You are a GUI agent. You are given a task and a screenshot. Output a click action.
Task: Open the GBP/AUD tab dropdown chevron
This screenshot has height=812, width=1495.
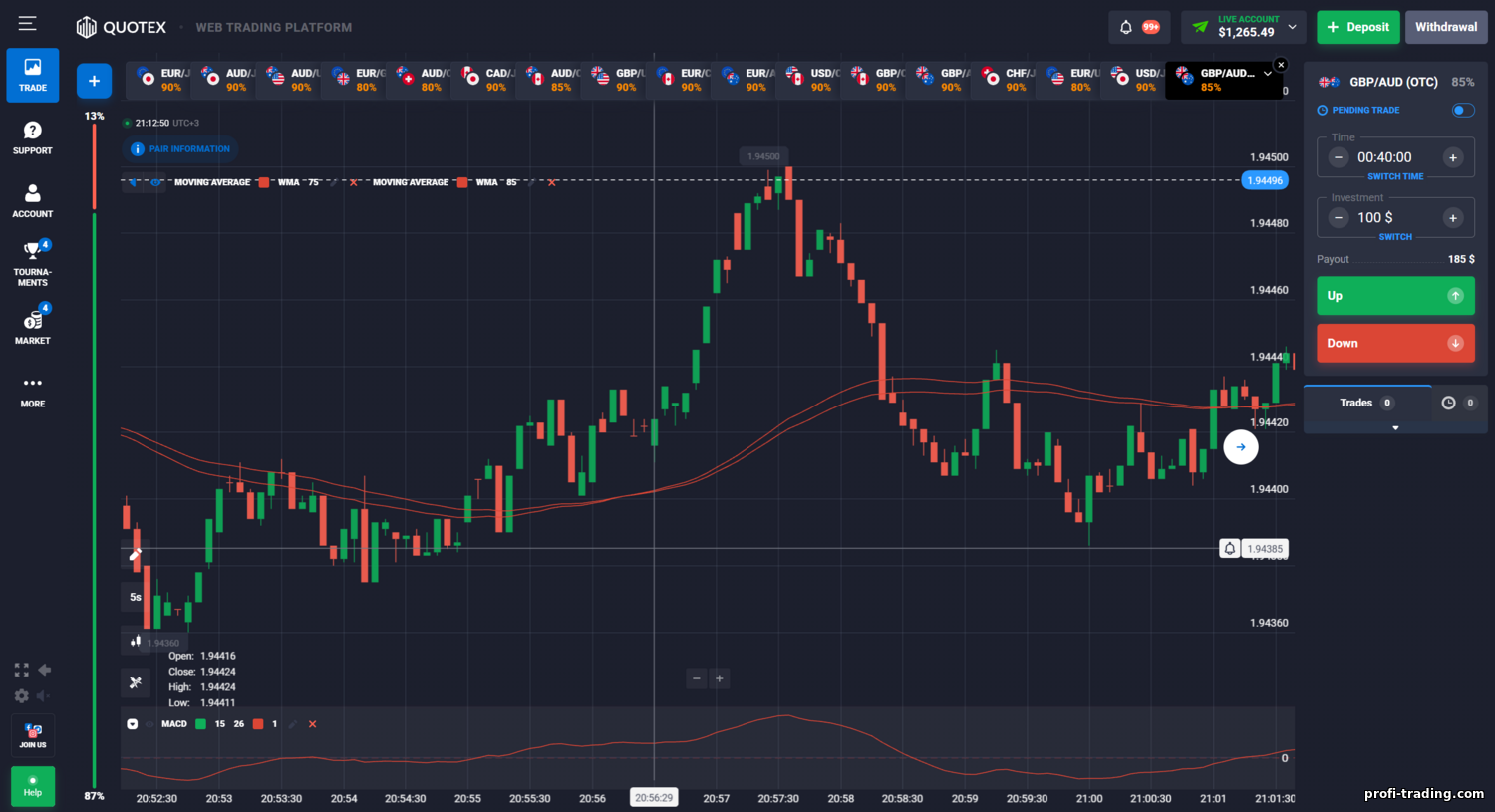pos(1267,73)
